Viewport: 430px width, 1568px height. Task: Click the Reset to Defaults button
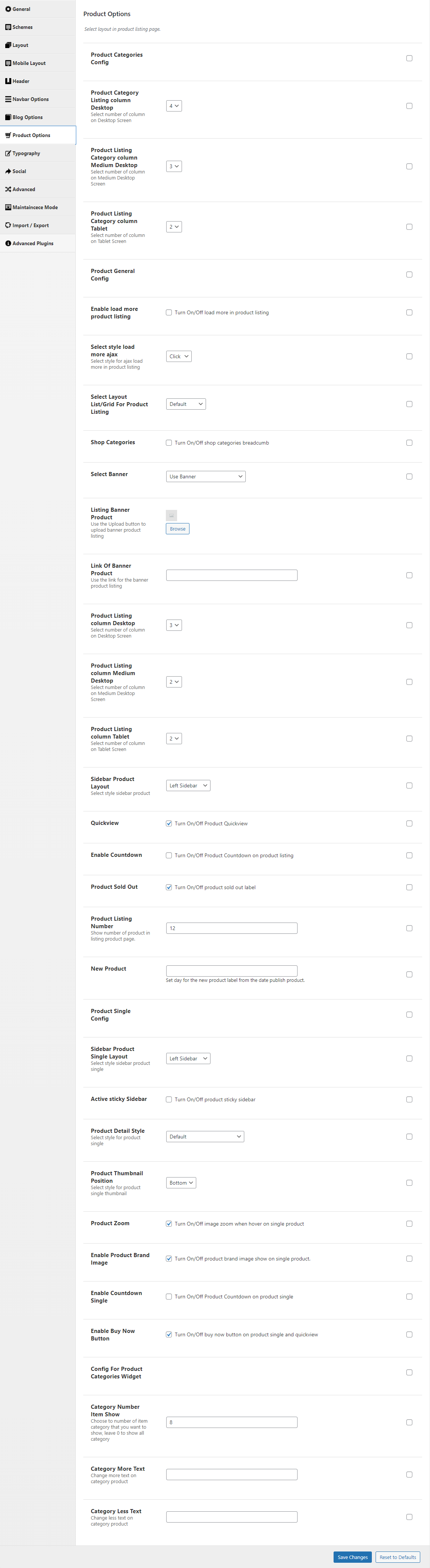pos(398,1557)
